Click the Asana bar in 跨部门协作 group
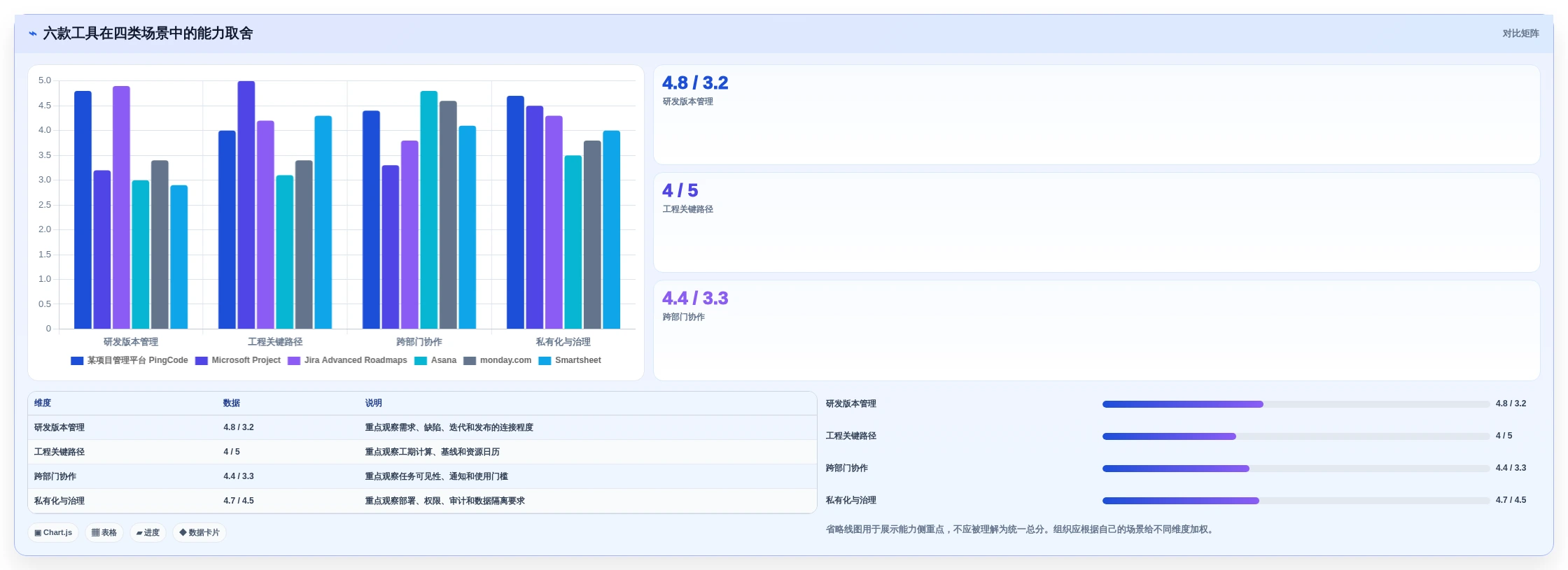Image resolution: width=1568 pixels, height=570 pixels. [x=429, y=210]
